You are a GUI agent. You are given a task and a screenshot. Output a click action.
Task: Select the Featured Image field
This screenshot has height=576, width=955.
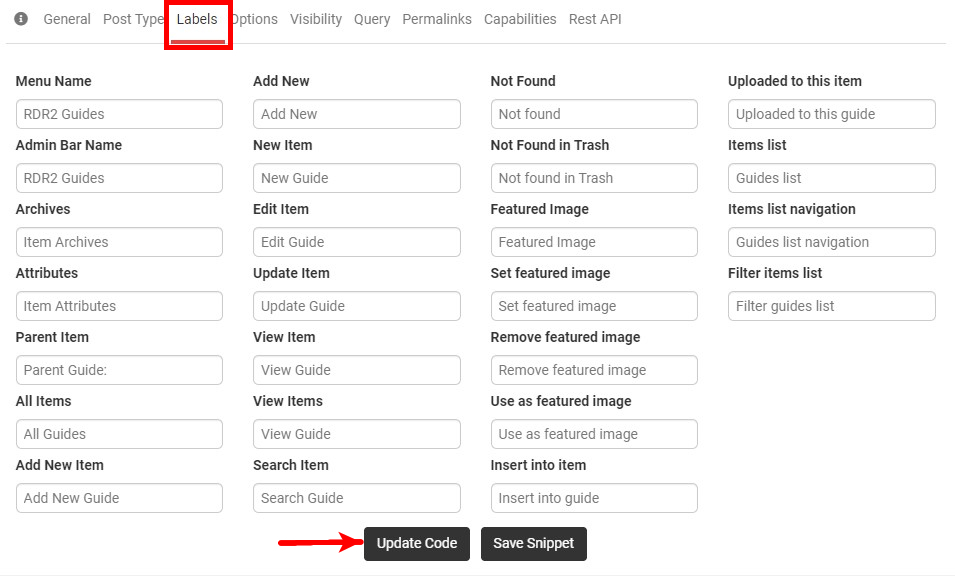coord(594,241)
